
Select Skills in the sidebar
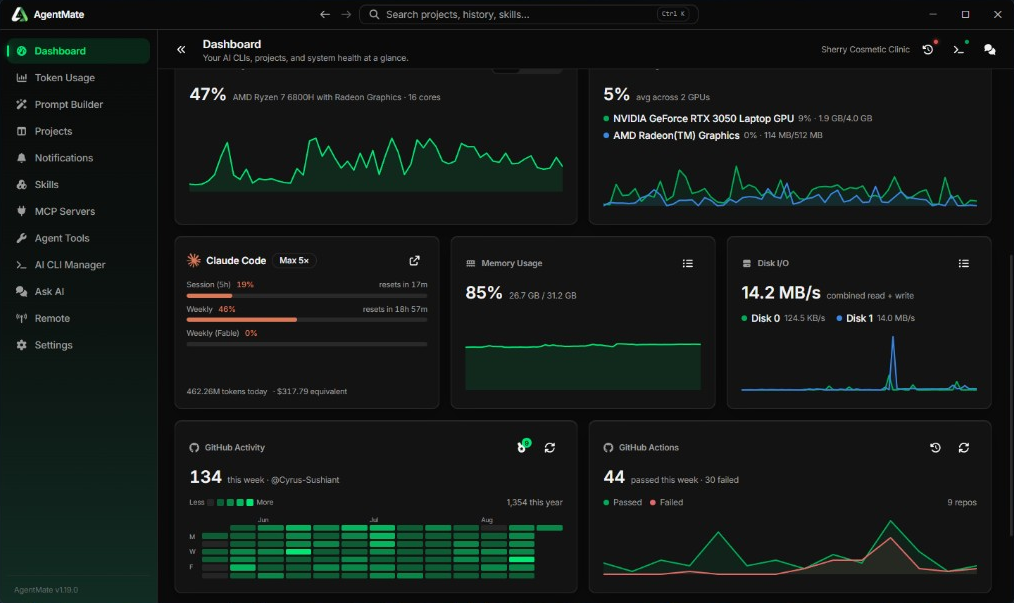coord(78,184)
